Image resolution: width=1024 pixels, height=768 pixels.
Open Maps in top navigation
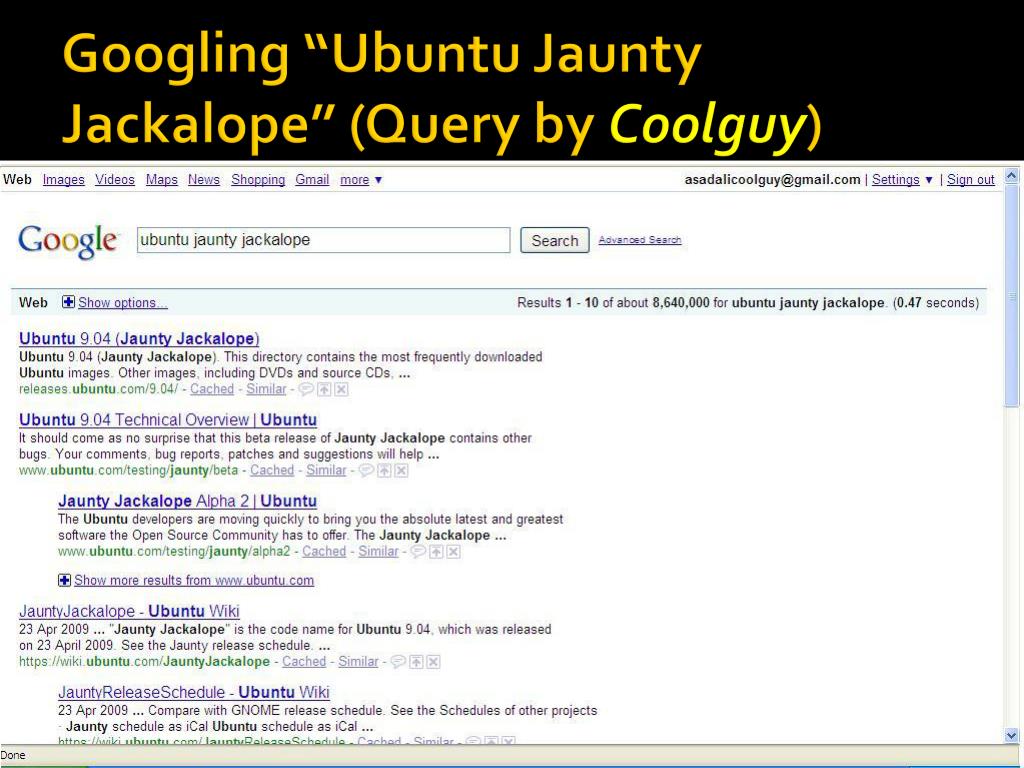[162, 180]
